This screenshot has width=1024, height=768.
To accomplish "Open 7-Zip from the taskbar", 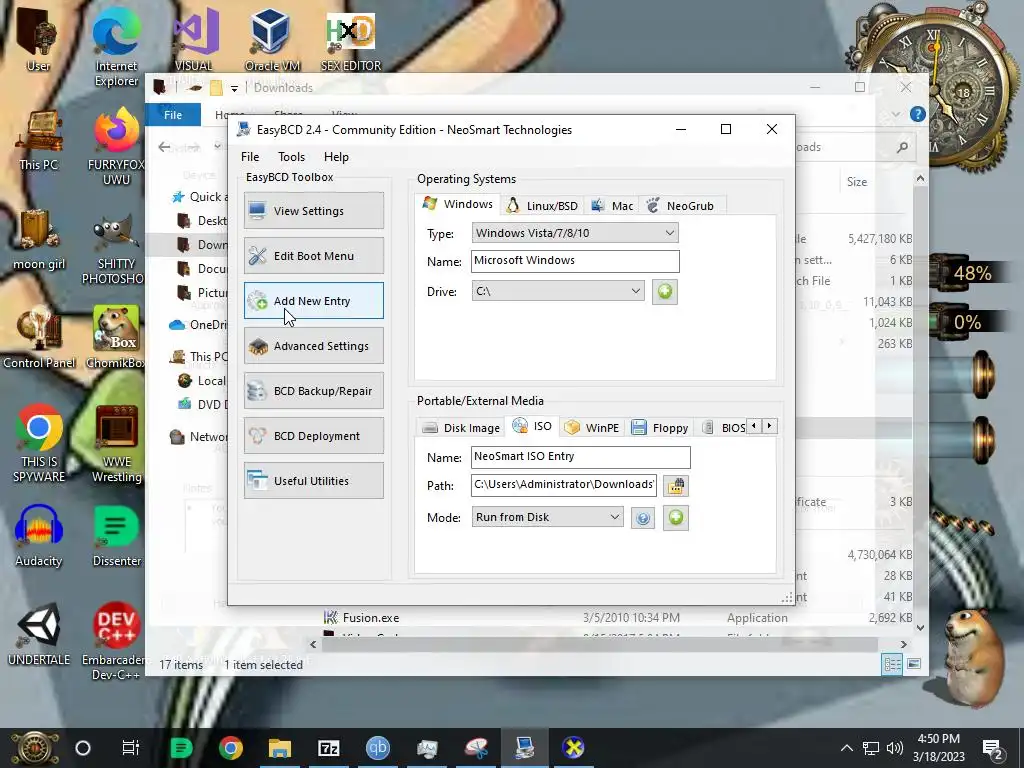I will (x=328, y=748).
